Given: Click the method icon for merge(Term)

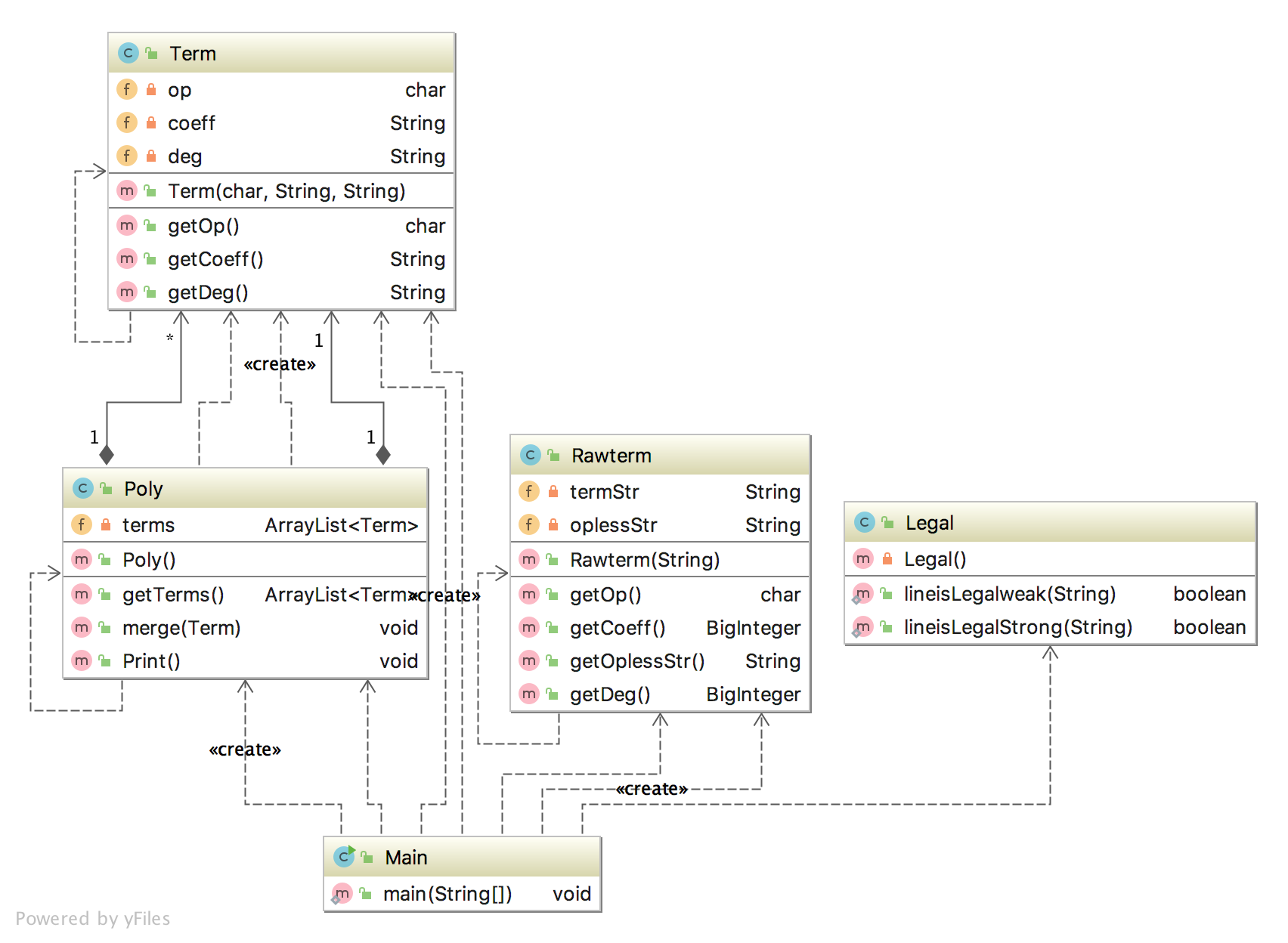Looking at the screenshot, I should click(81, 627).
